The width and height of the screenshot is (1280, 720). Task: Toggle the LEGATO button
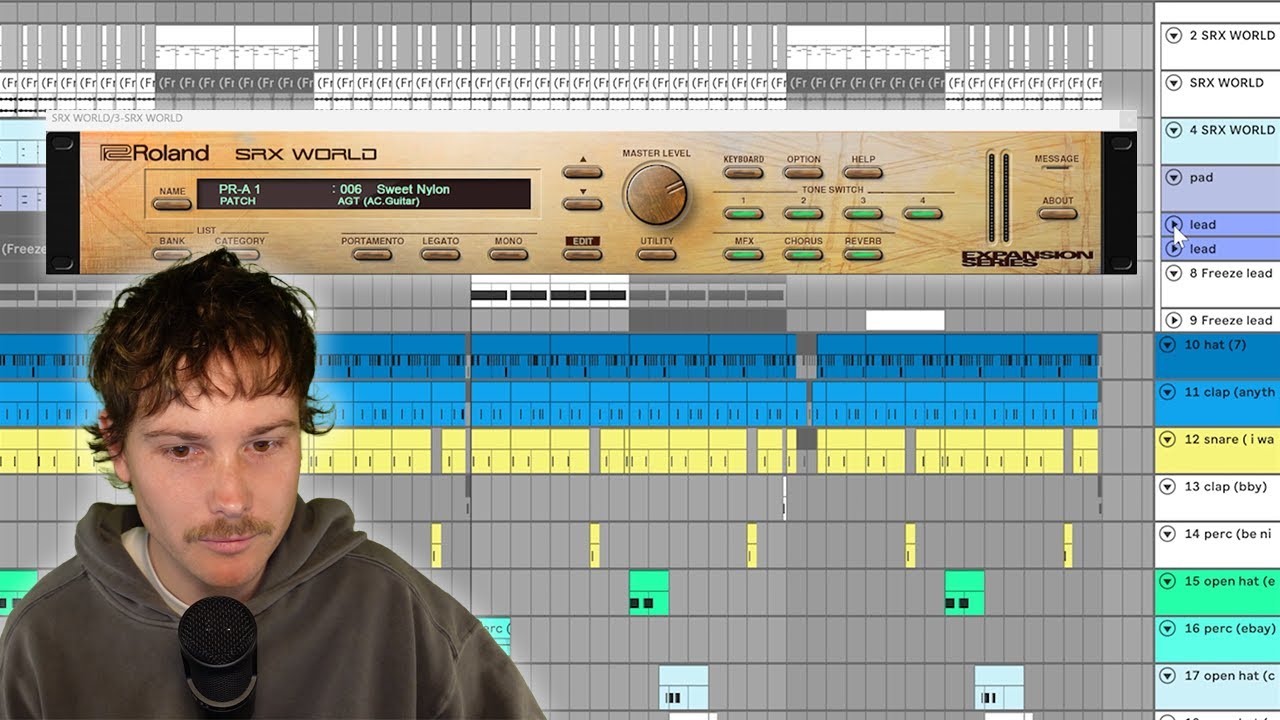coord(440,254)
